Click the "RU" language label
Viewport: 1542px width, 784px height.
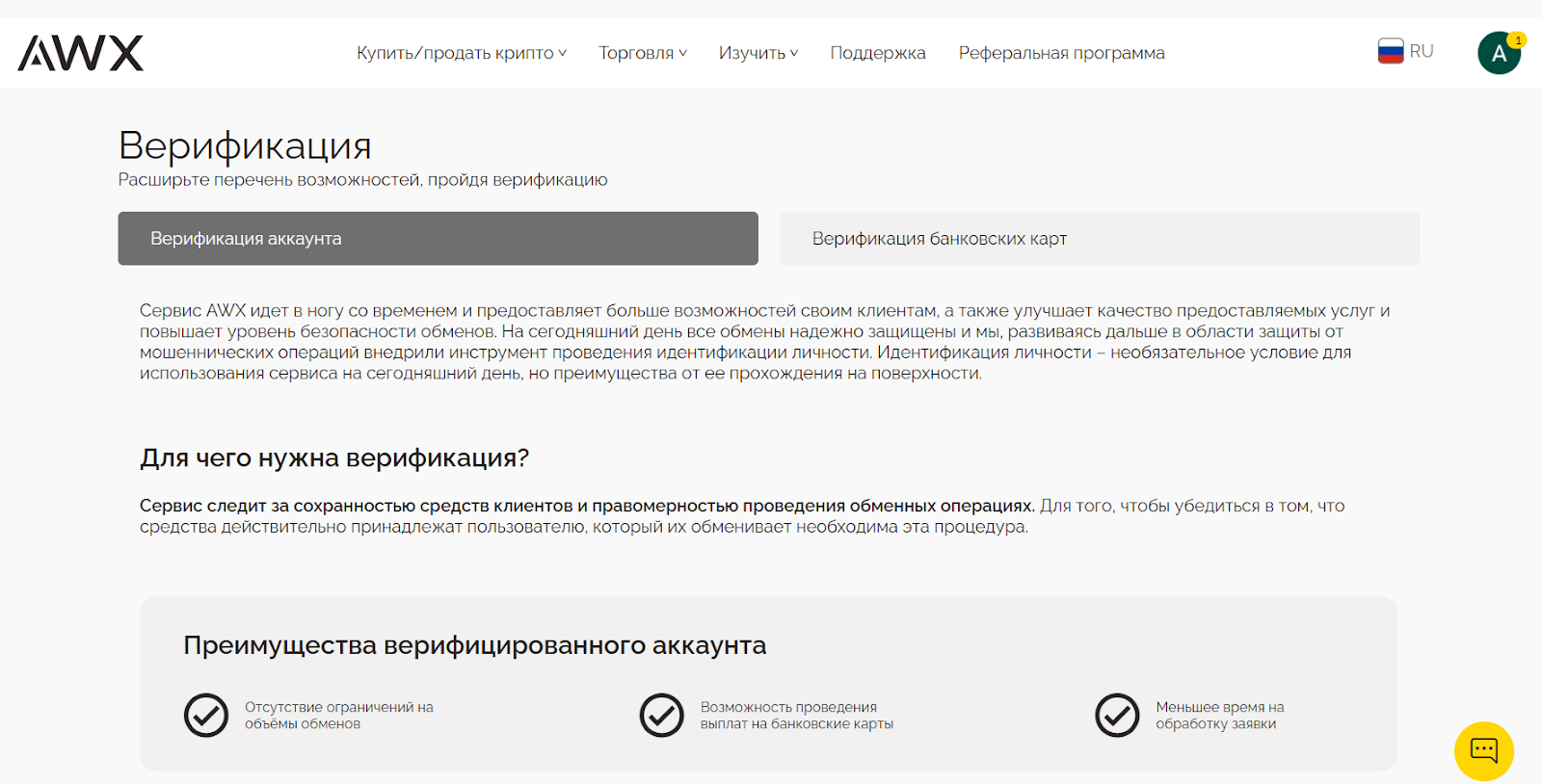(1422, 51)
